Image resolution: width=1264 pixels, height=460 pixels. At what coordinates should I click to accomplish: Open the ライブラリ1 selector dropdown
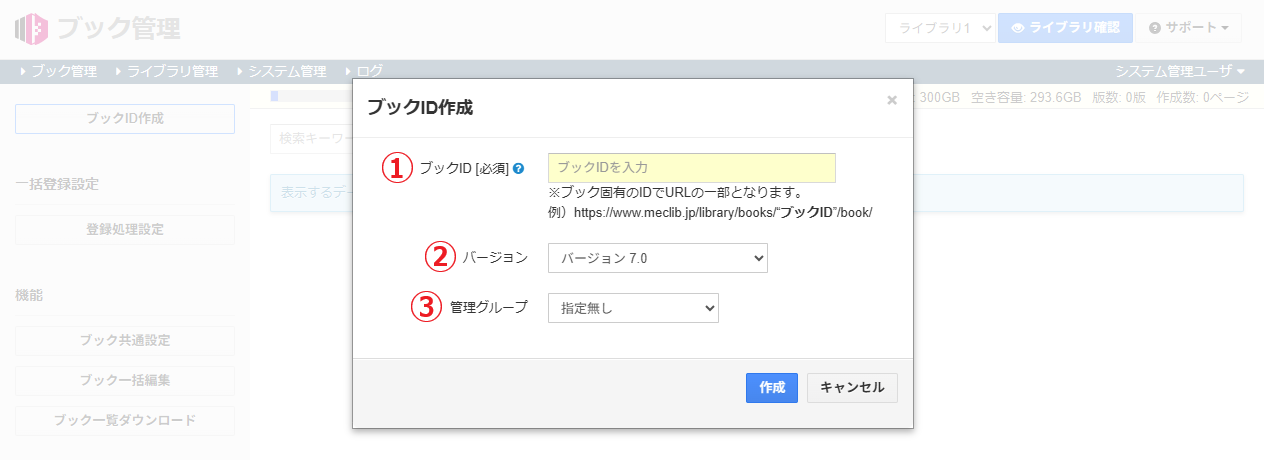coord(939,28)
